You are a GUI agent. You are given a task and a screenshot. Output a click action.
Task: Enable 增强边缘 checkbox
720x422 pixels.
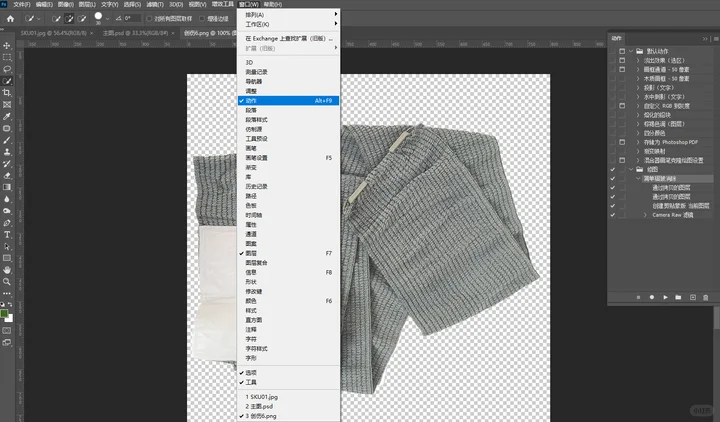click(x=202, y=19)
